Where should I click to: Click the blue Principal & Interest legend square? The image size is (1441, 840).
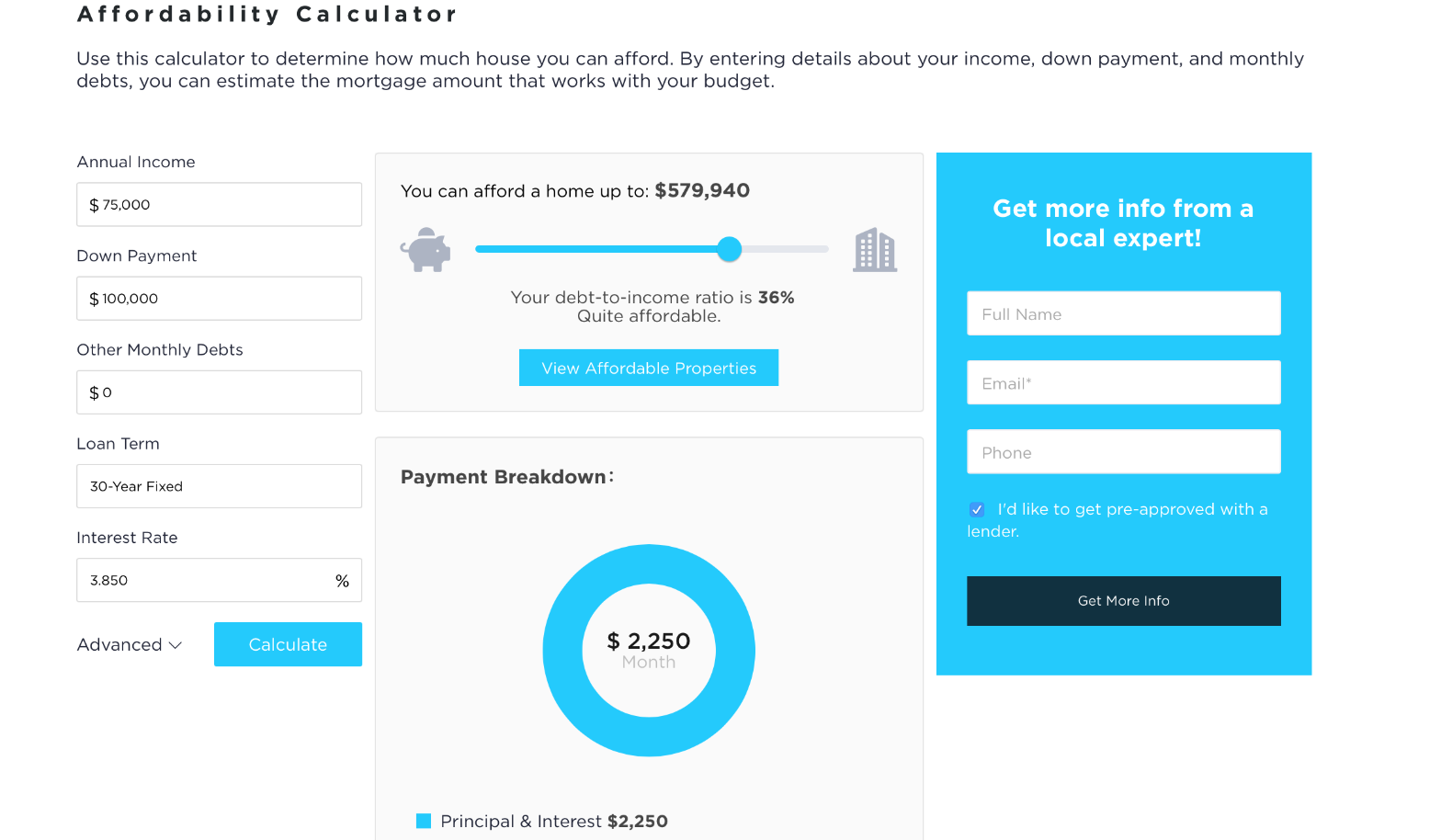(424, 821)
